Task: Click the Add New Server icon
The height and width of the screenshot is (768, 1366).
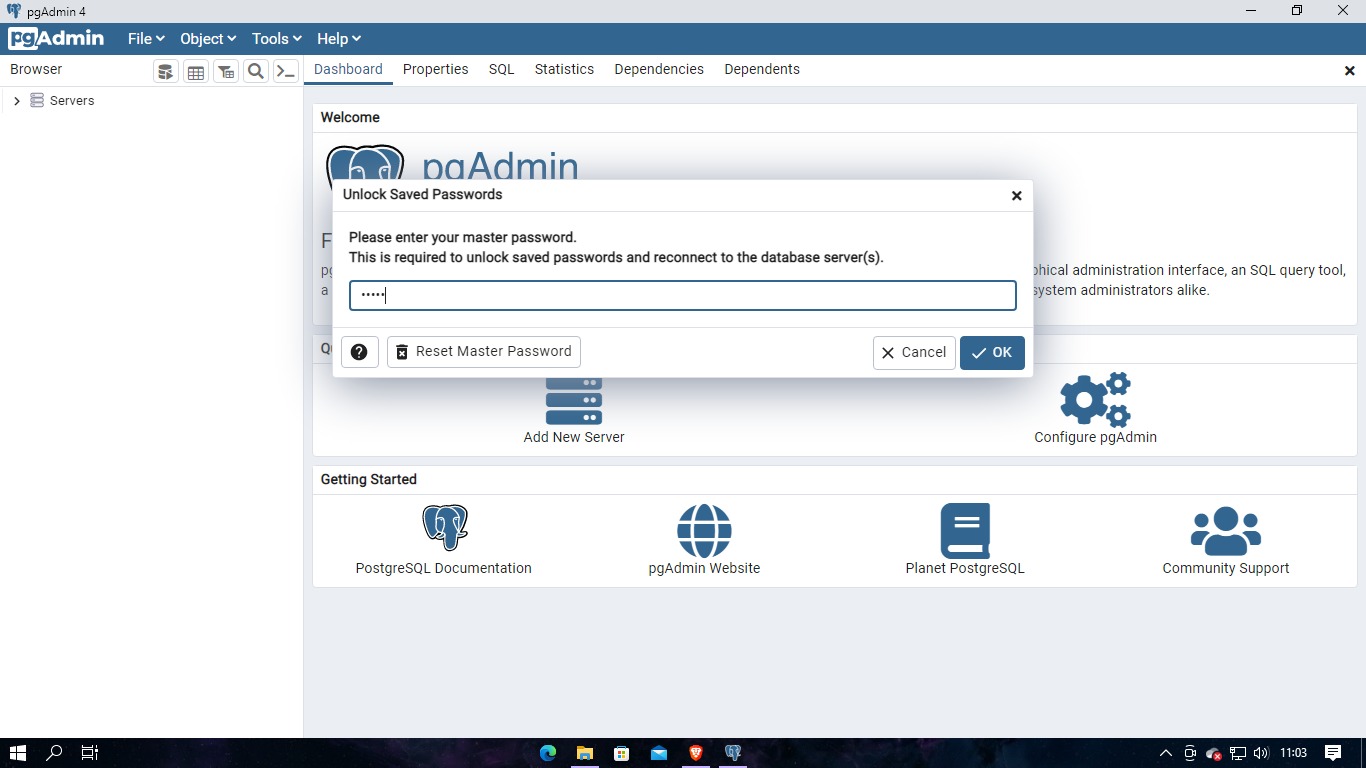Action: click(x=574, y=400)
